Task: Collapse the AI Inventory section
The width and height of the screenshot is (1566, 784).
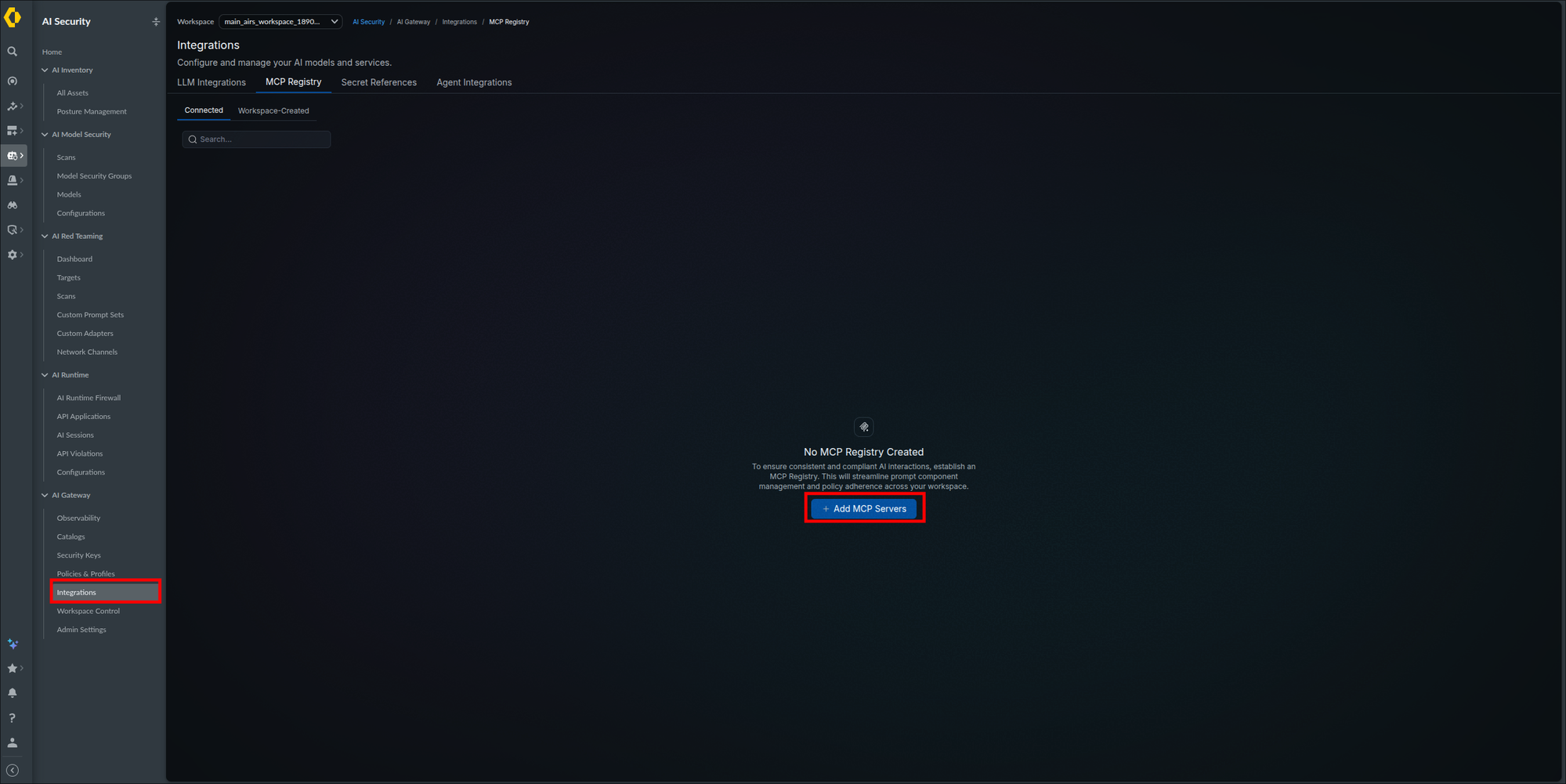Action: 45,70
